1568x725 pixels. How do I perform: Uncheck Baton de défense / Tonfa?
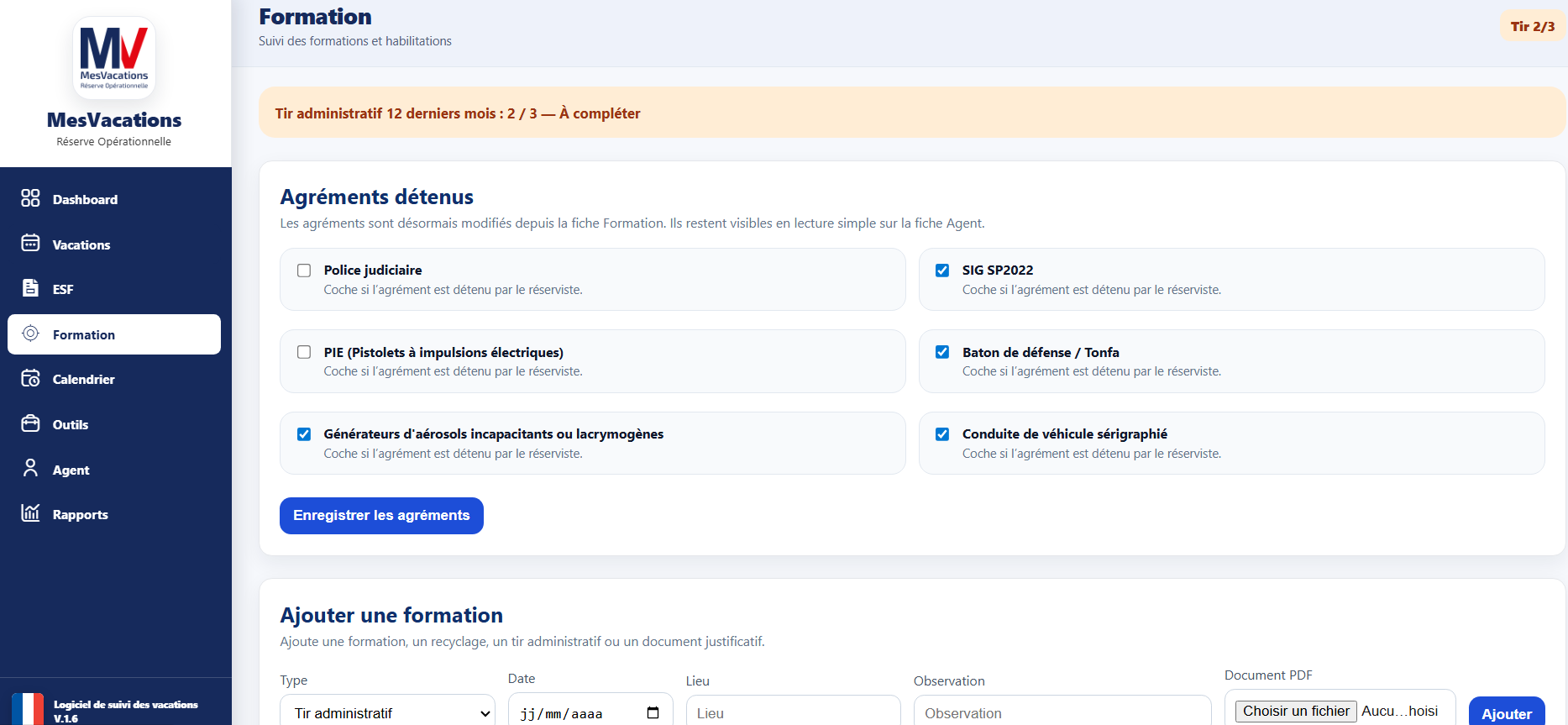point(942,352)
